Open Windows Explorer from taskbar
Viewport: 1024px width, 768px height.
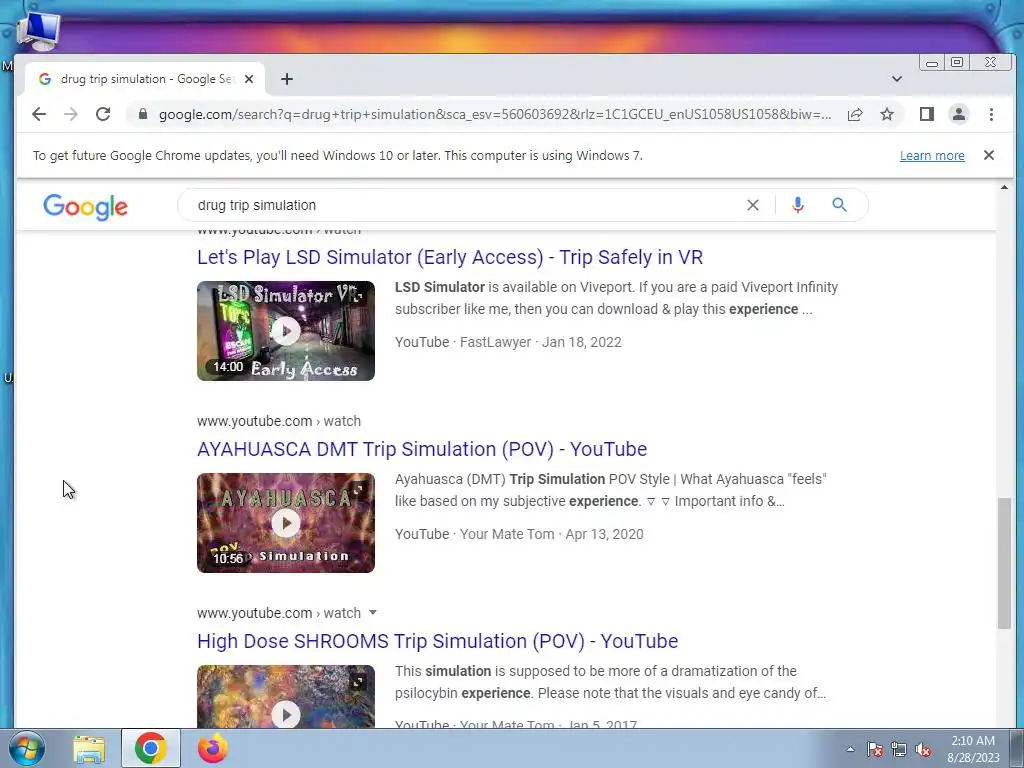[89, 749]
